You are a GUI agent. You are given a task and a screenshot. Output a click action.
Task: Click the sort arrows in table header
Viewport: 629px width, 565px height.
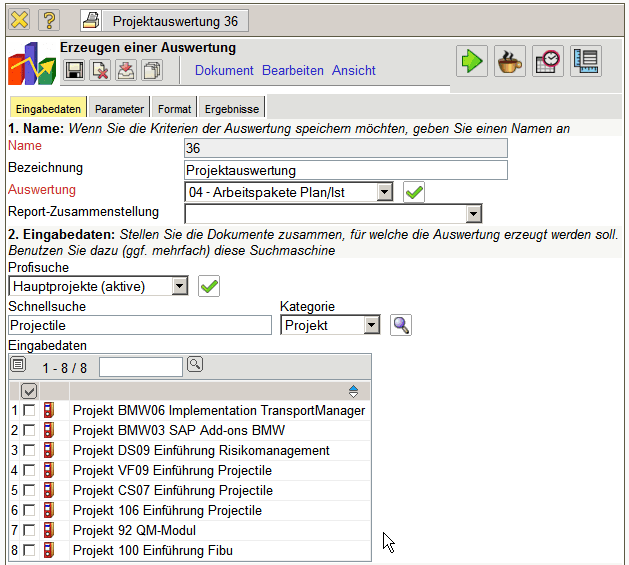[353, 391]
